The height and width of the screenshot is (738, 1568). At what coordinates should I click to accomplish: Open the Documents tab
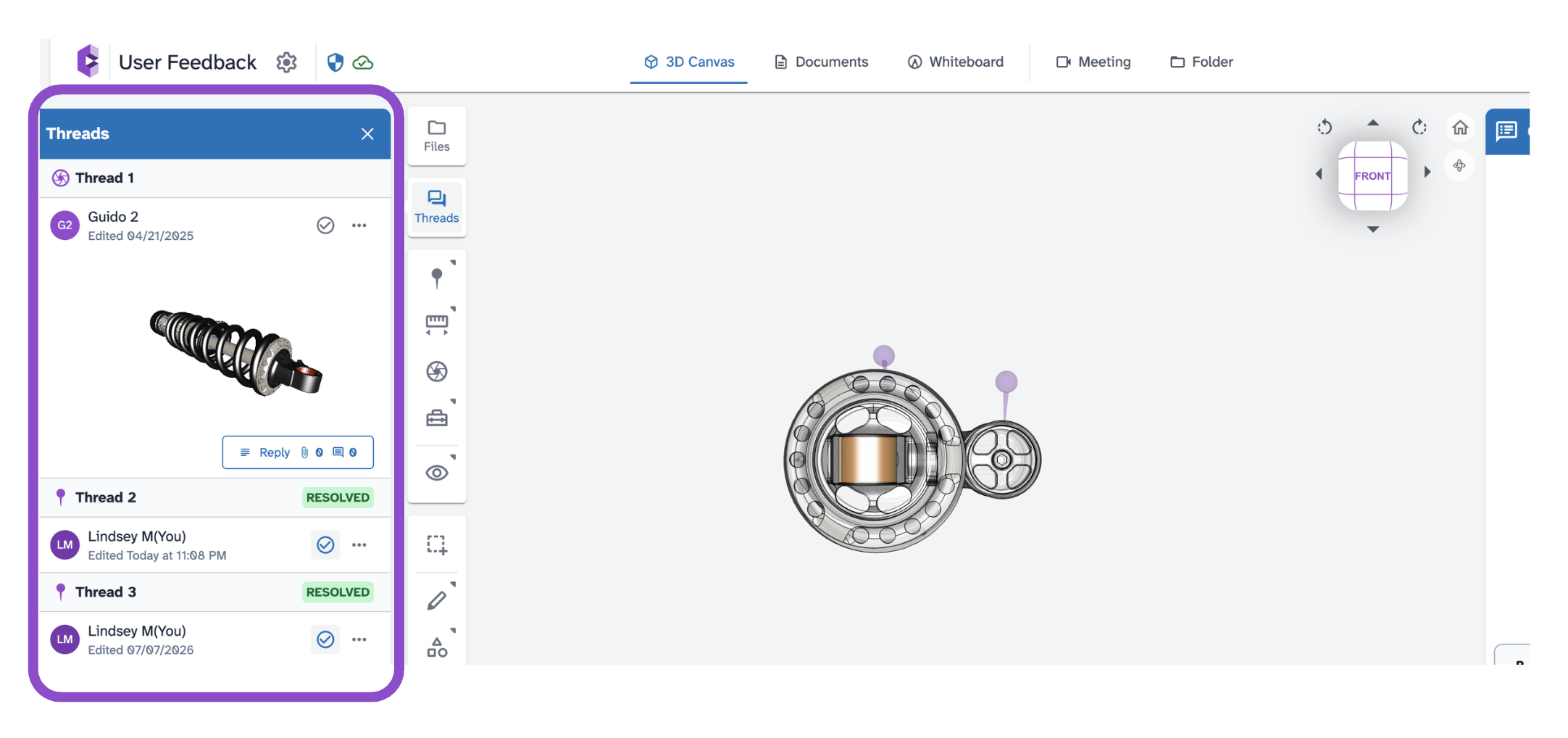pyautogui.click(x=821, y=62)
